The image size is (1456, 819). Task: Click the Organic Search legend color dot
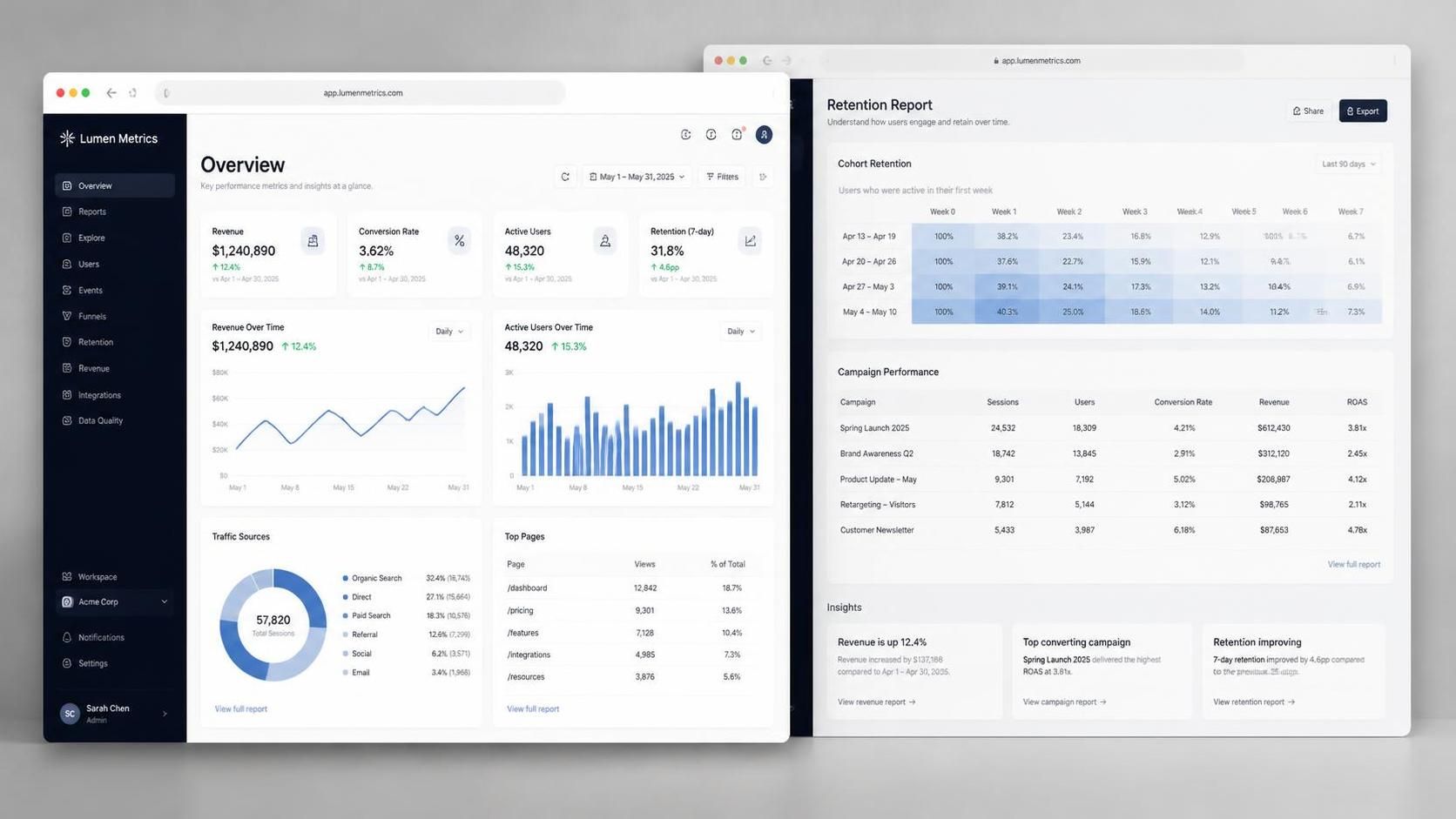346,578
